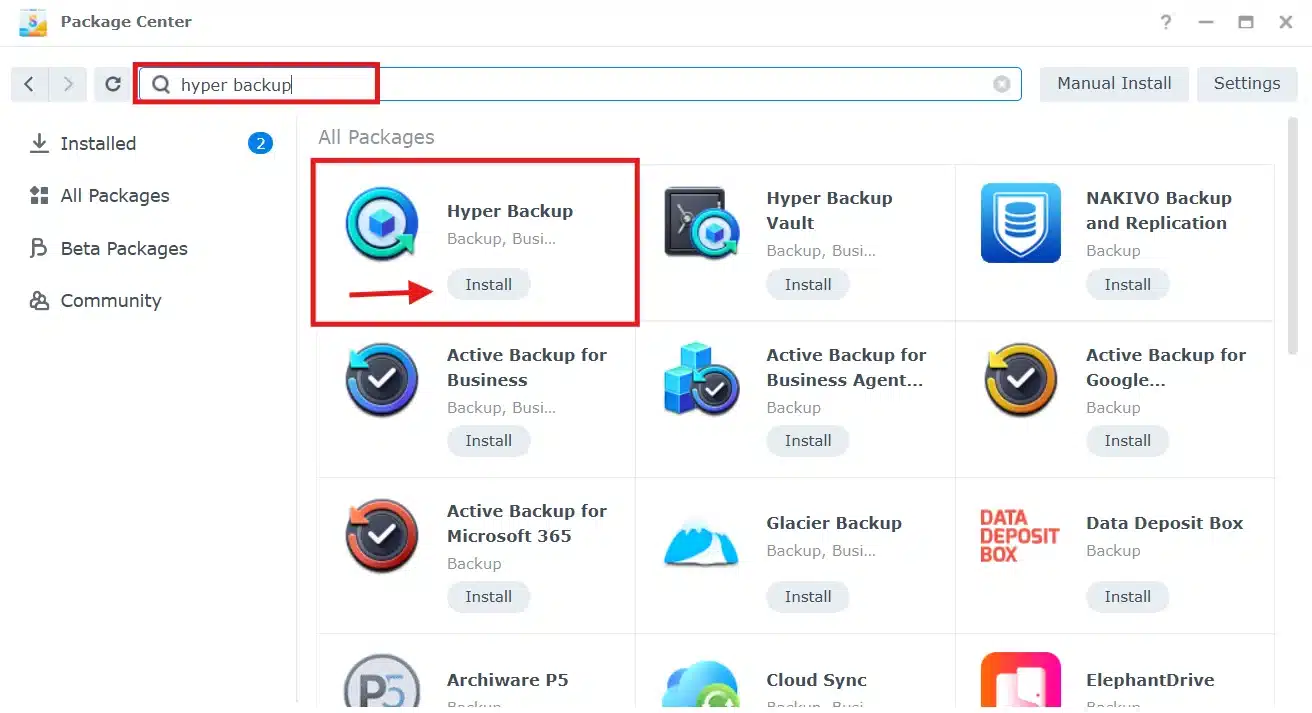Switch to the Installed section

(98, 144)
